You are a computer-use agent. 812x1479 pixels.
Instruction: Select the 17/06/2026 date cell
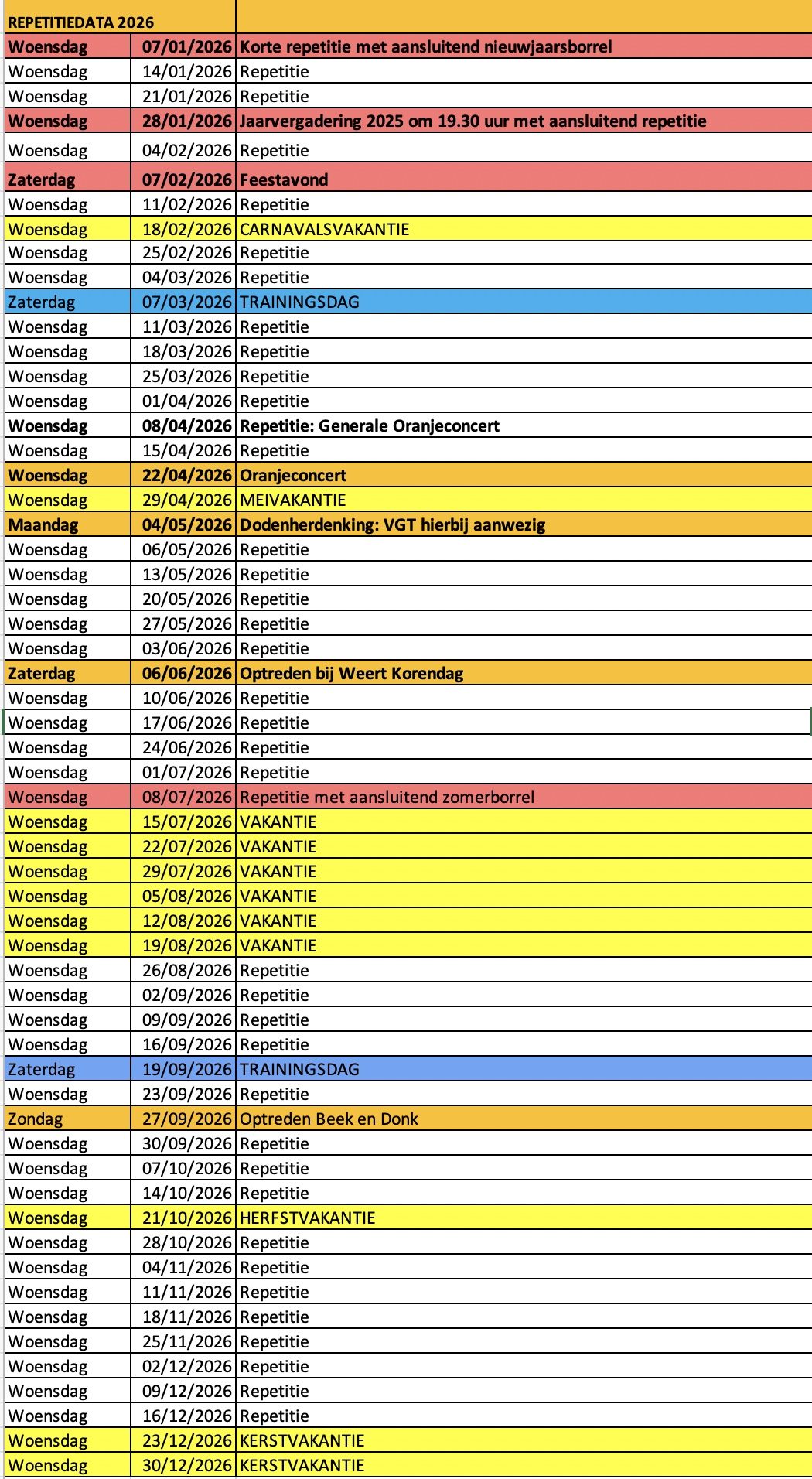click(186, 722)
